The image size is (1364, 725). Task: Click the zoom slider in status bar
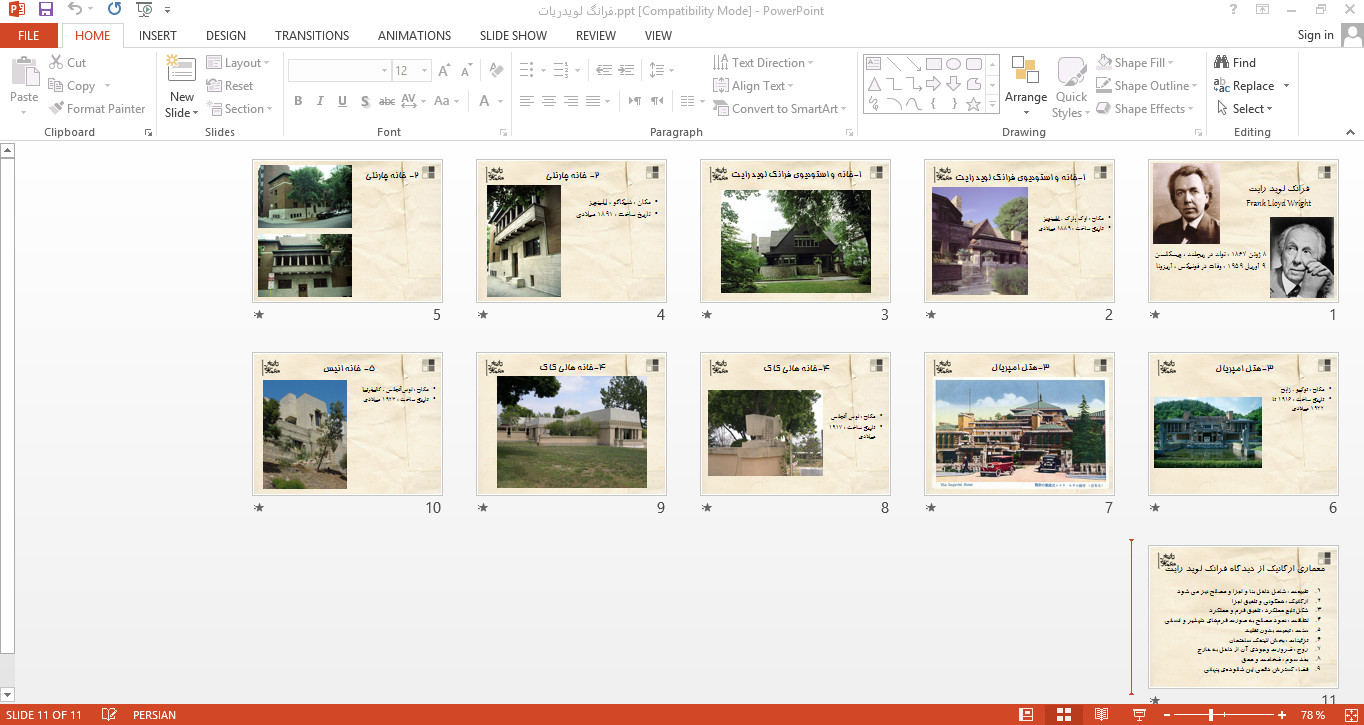1226,715
